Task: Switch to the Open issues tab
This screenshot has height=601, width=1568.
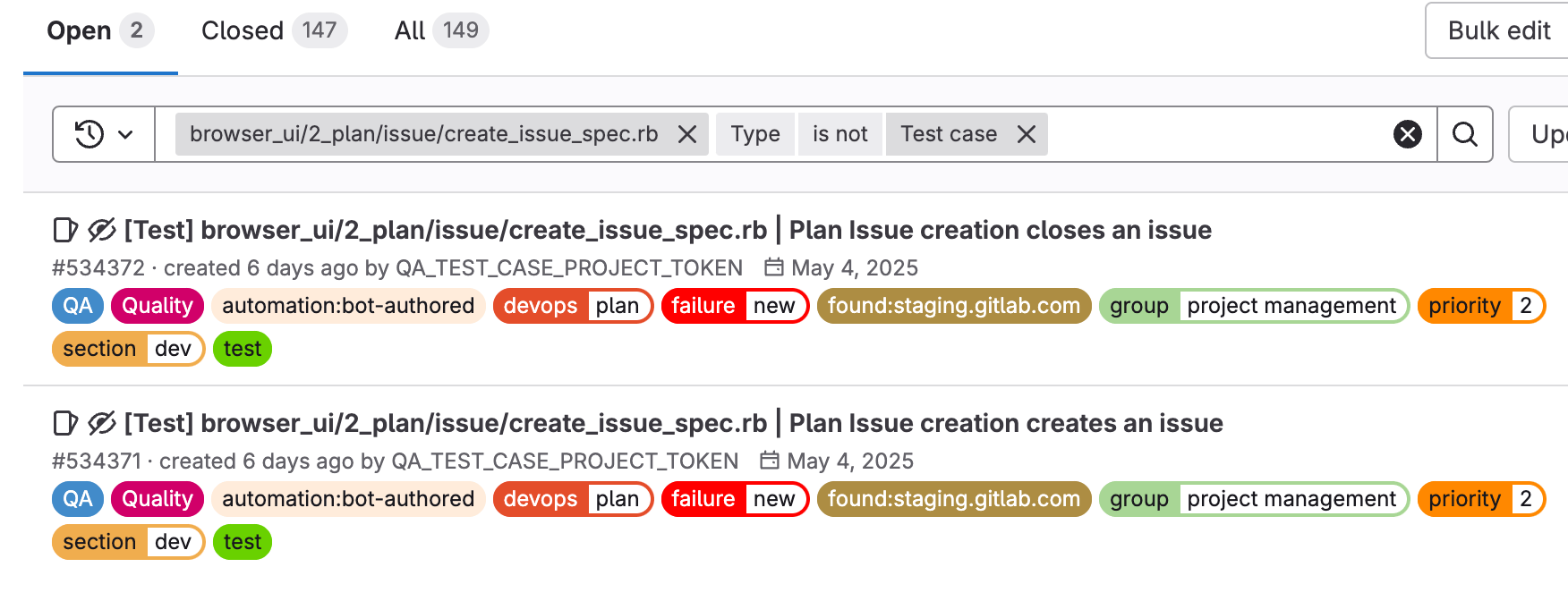Action: click(100, 30)
